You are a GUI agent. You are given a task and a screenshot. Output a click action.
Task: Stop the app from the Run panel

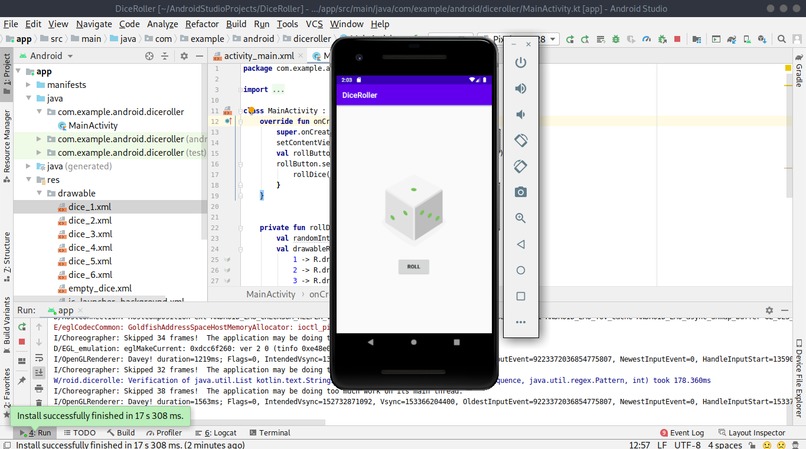coord(22,342)
